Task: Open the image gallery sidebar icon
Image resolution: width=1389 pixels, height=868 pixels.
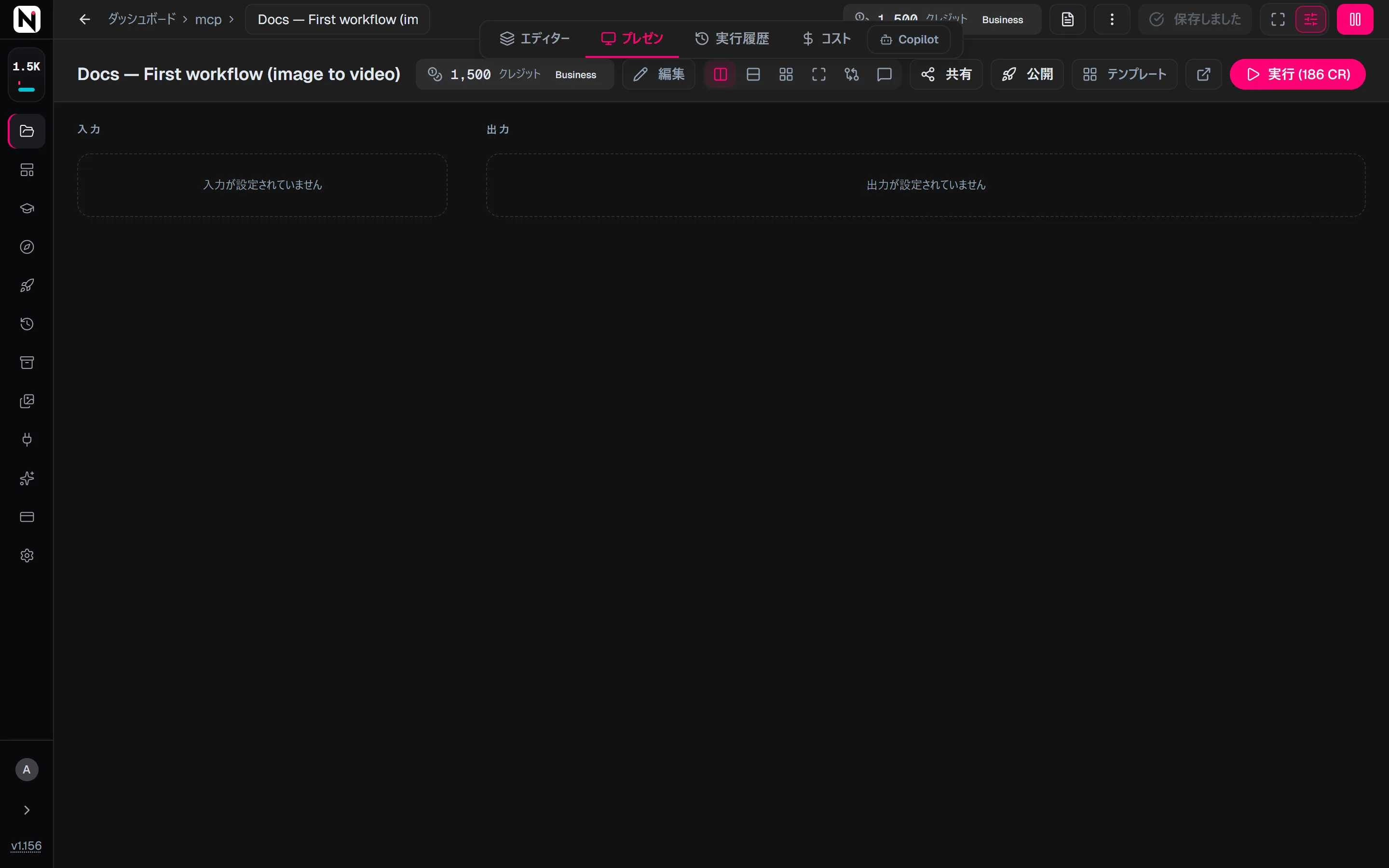Action: coord(27,401)
